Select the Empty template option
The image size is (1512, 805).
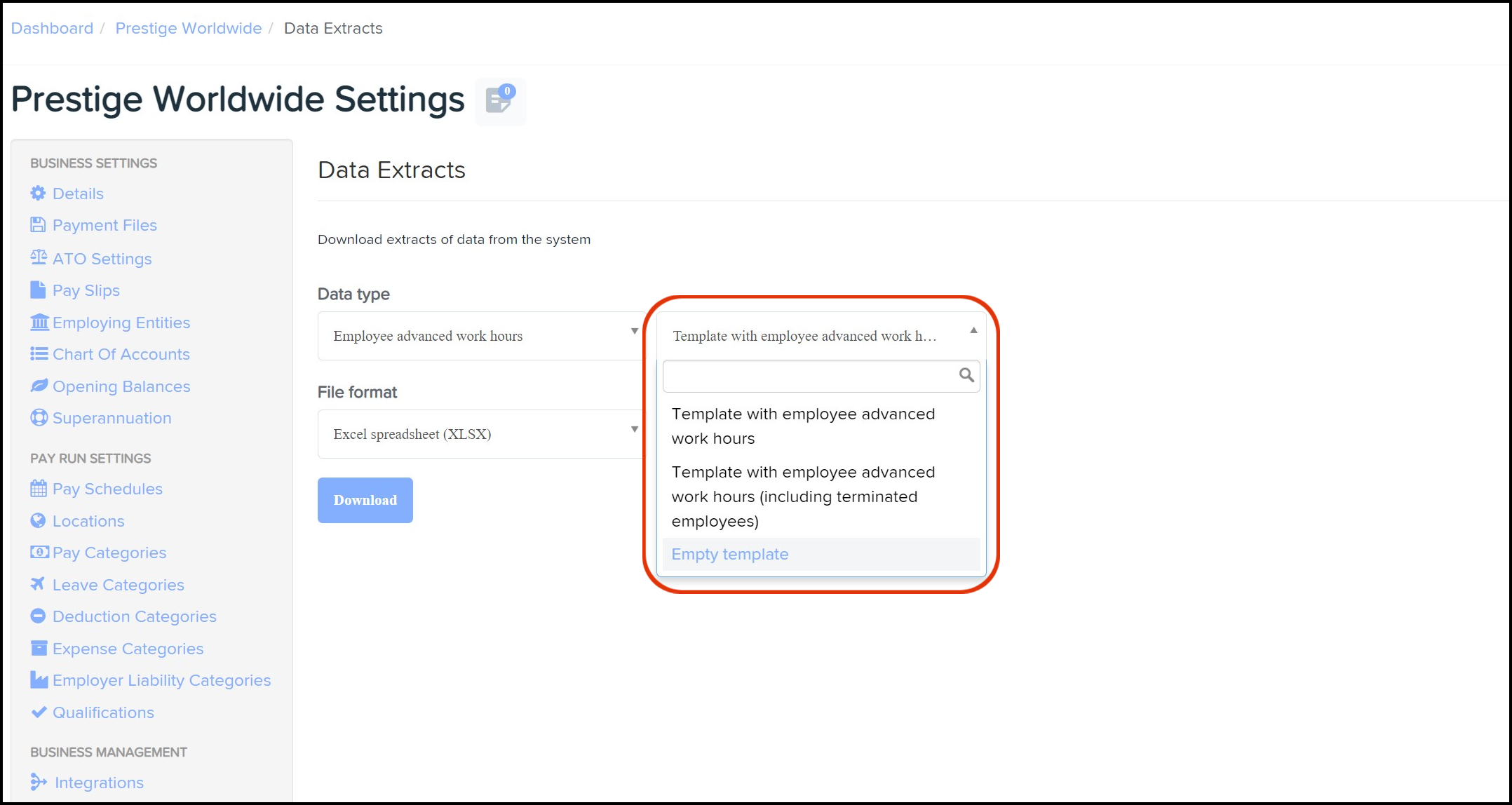click(x=730, y=554)
